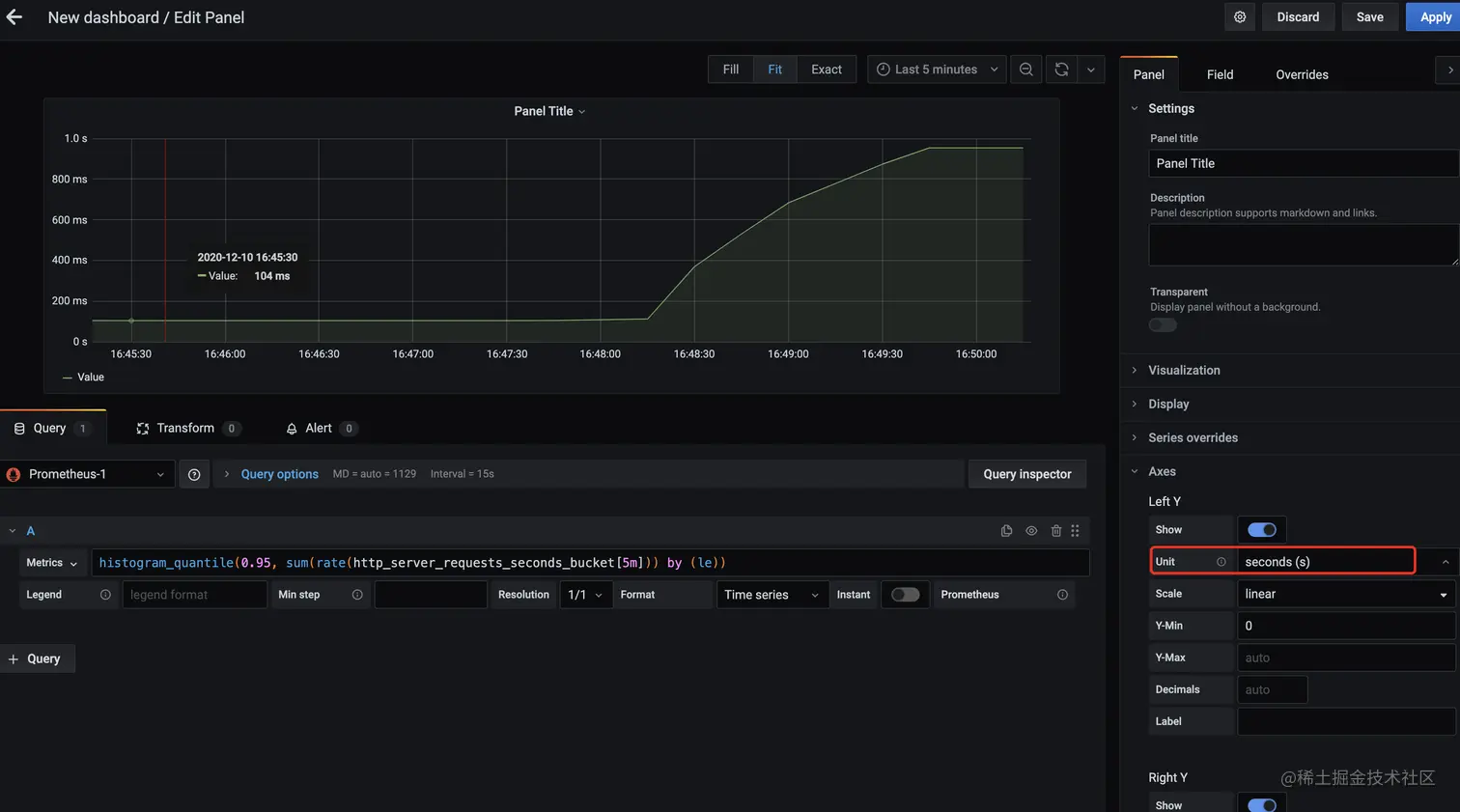Switch to the Panel tab
The width and height of the screenshot is (1460, 812).
click(1149, 74)
